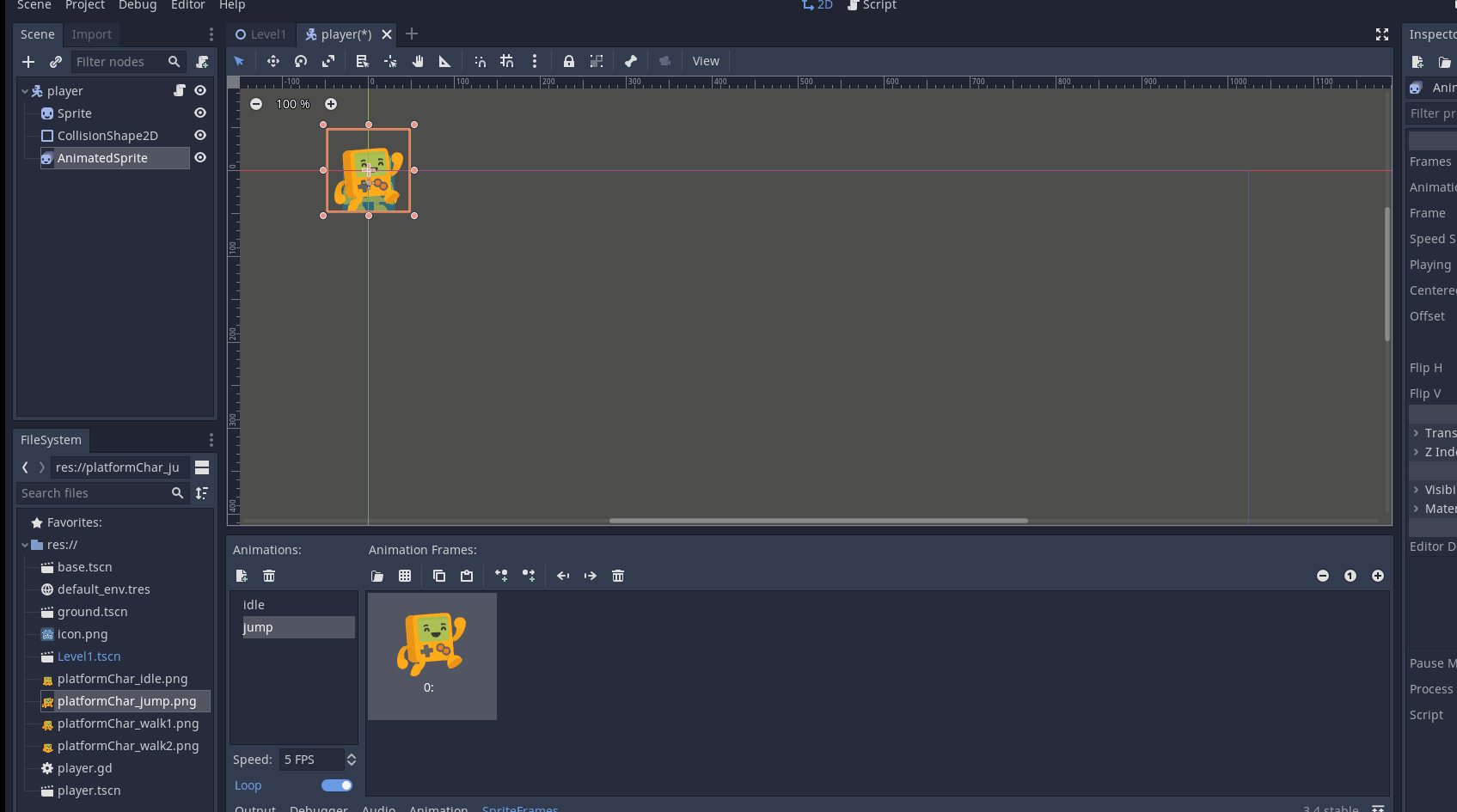The height and width of the screenshot is (812, 1457).
Task: Toggle visibility of AnimatedSprite node
Action: [x=200, y=157]
